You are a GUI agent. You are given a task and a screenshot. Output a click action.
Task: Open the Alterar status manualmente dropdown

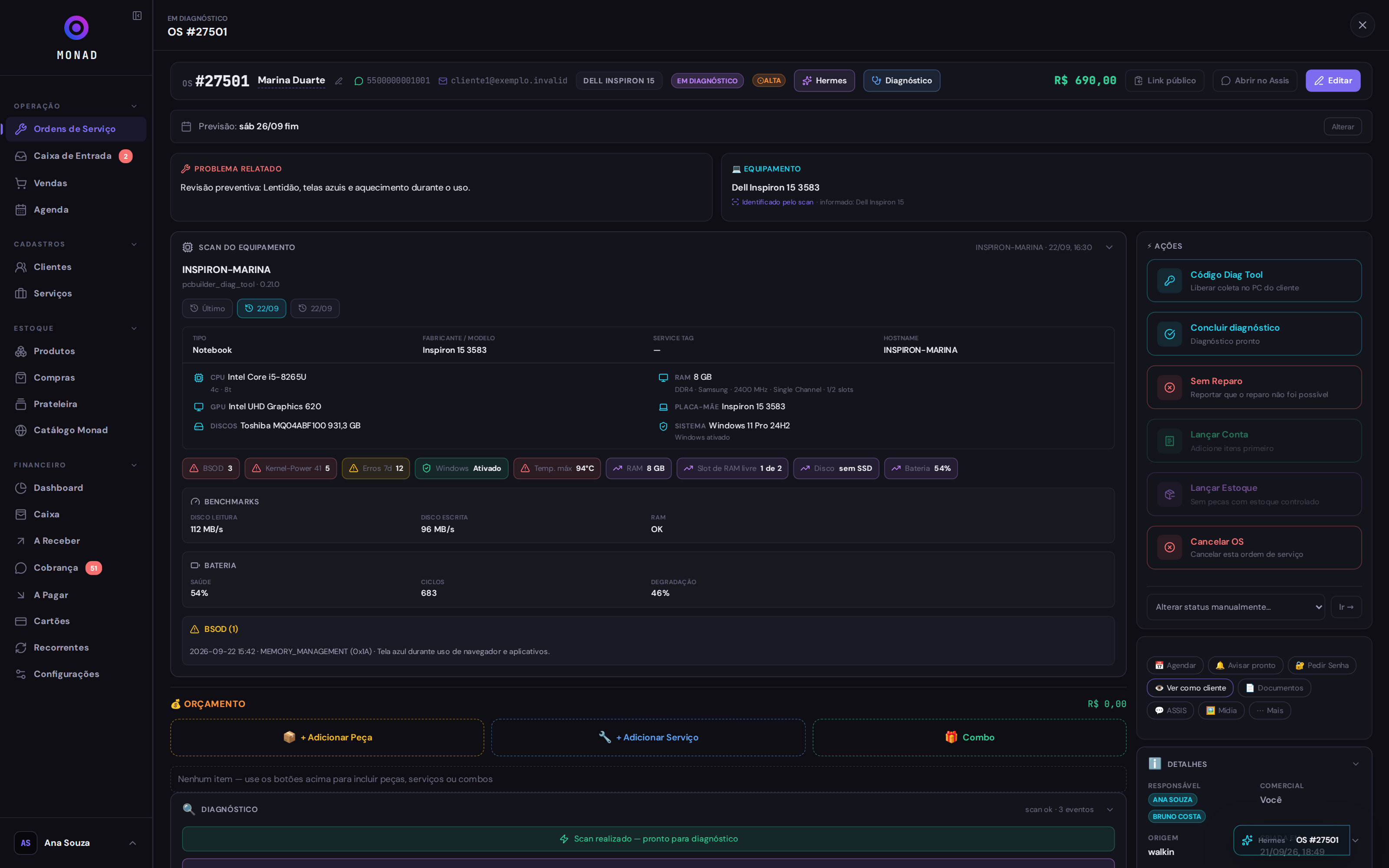coord(1235,607)
